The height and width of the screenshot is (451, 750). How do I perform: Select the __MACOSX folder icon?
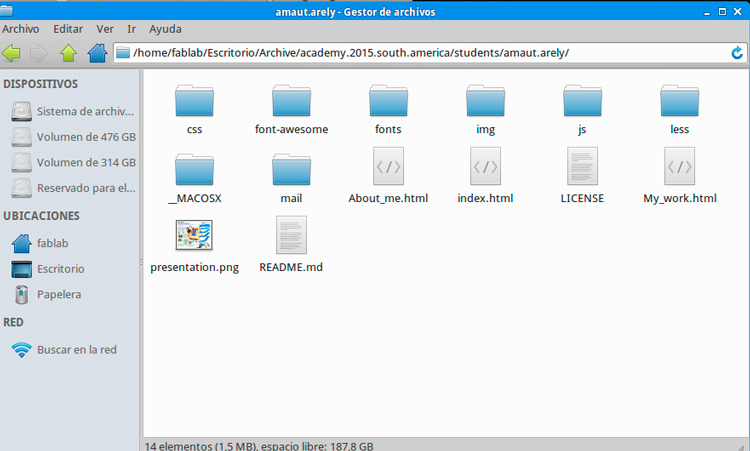(194, 170)
